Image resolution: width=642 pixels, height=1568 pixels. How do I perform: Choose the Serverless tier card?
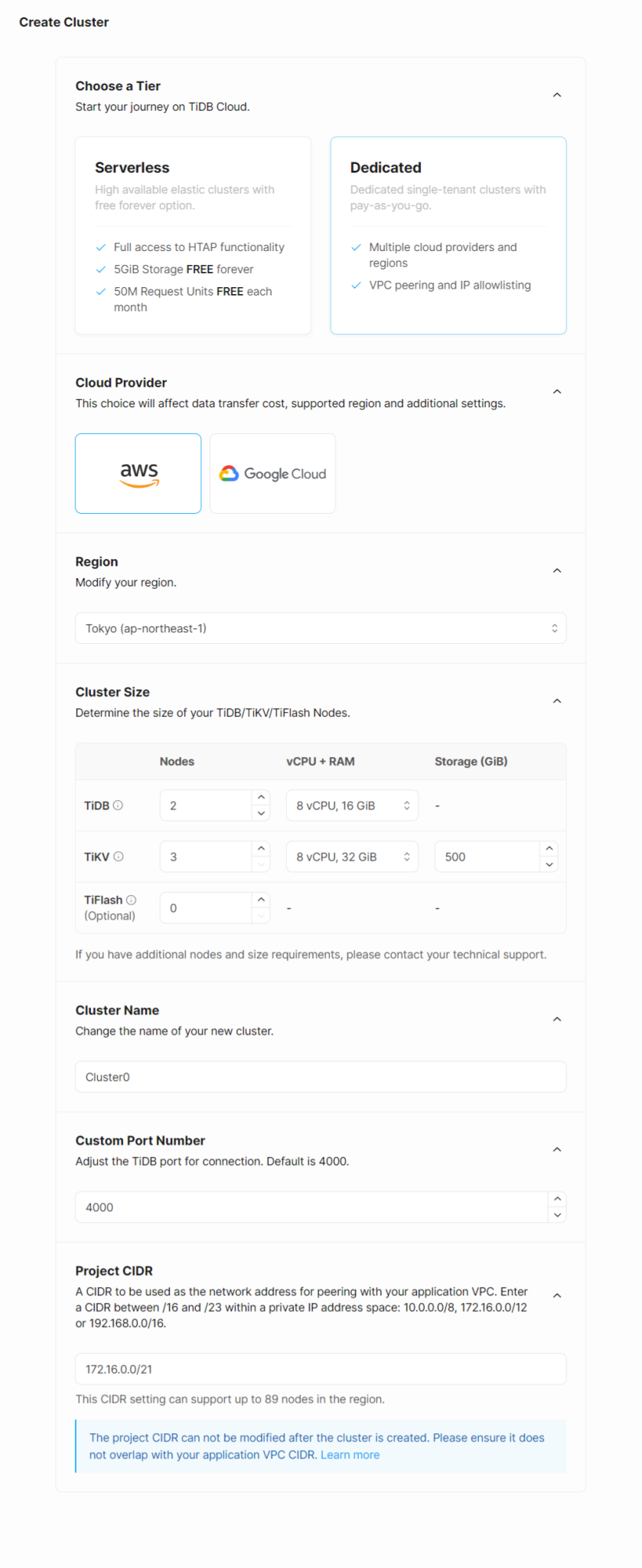click(x=193, y=235)
